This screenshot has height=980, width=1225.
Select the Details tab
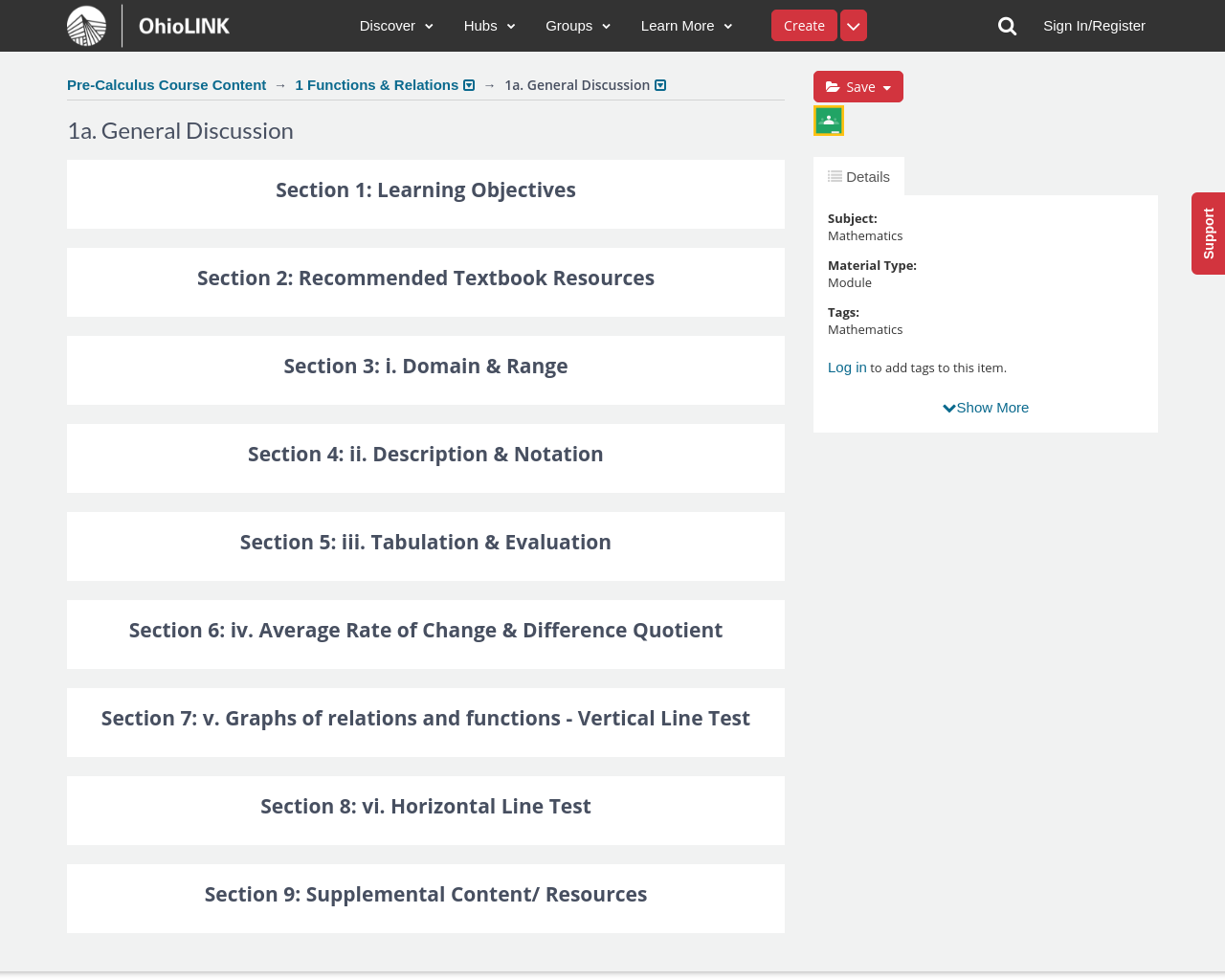coord(859,177)
